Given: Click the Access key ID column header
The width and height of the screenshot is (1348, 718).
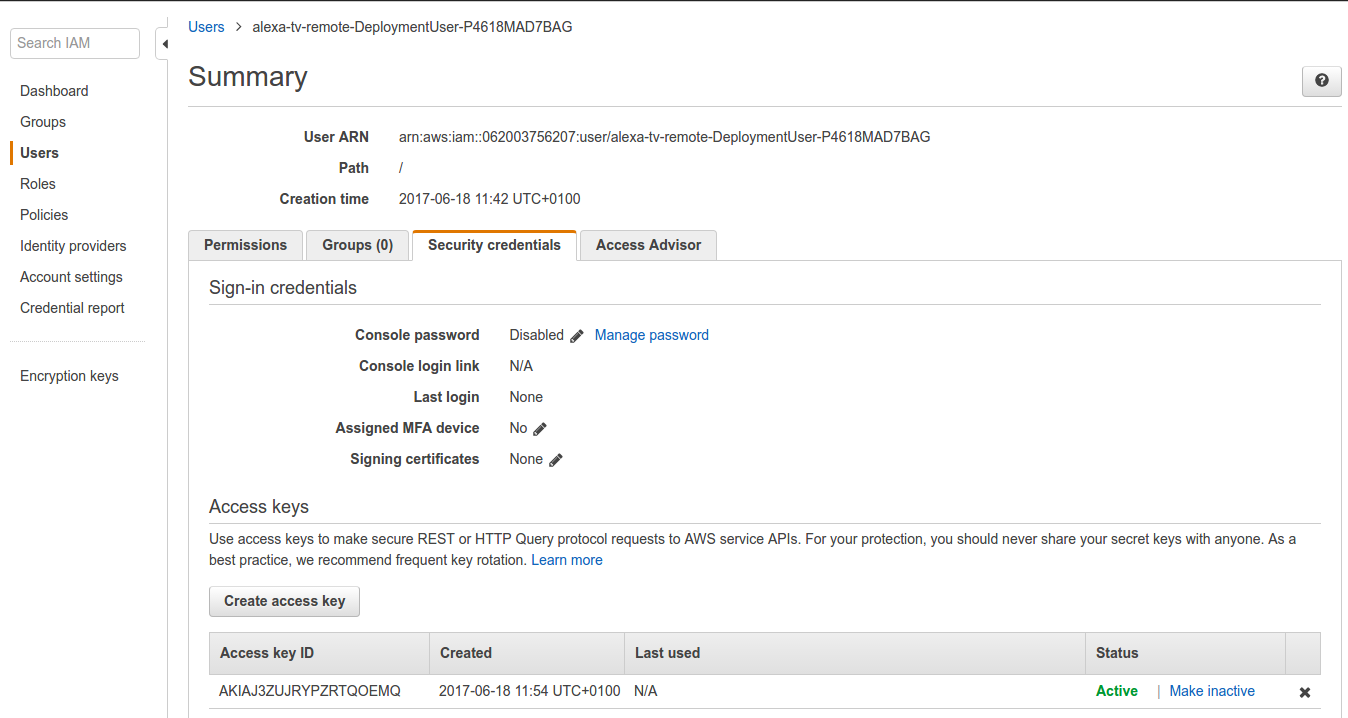Looking at the screenshot, I should tap(319, 653).
